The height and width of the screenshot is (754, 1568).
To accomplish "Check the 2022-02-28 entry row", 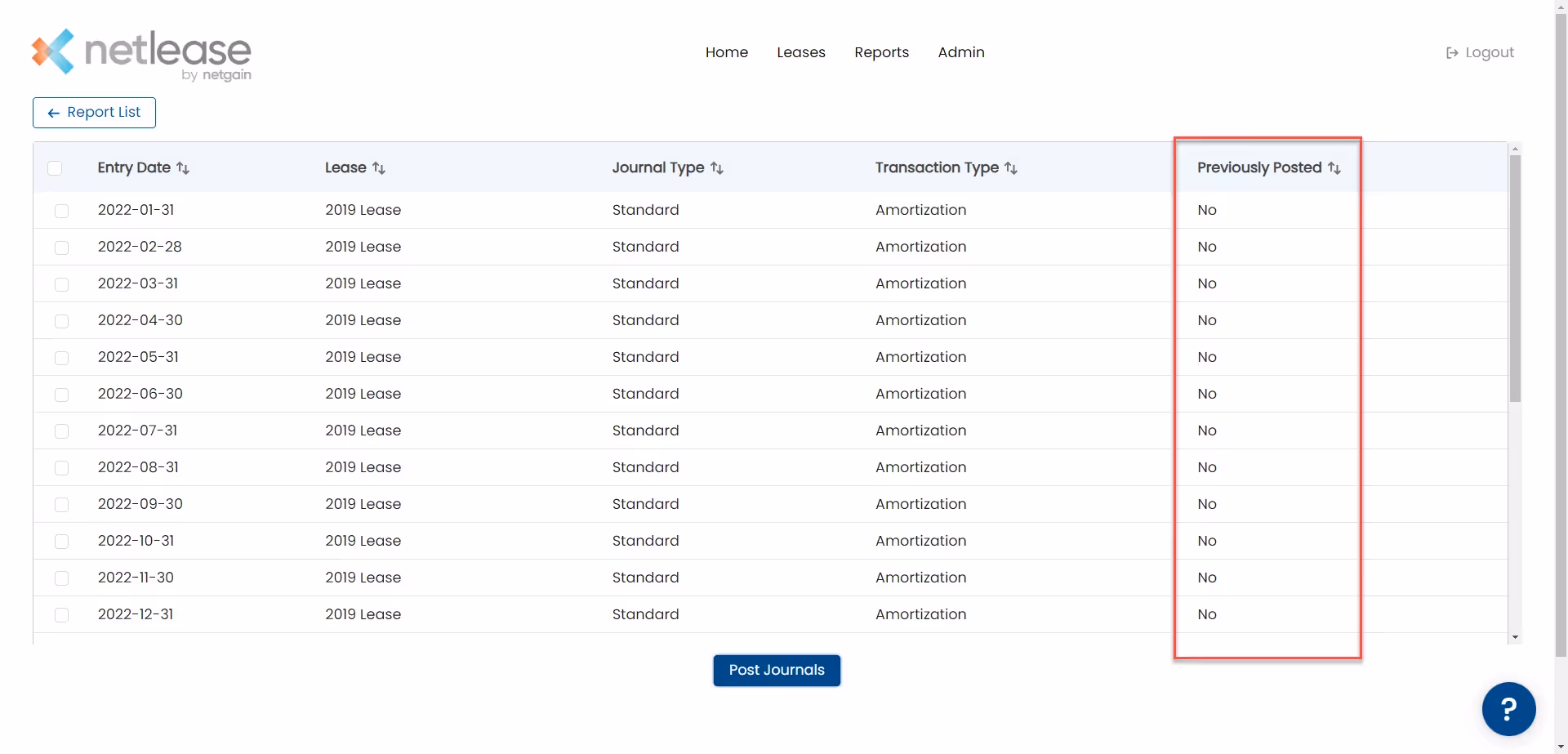I will [61, 248].
